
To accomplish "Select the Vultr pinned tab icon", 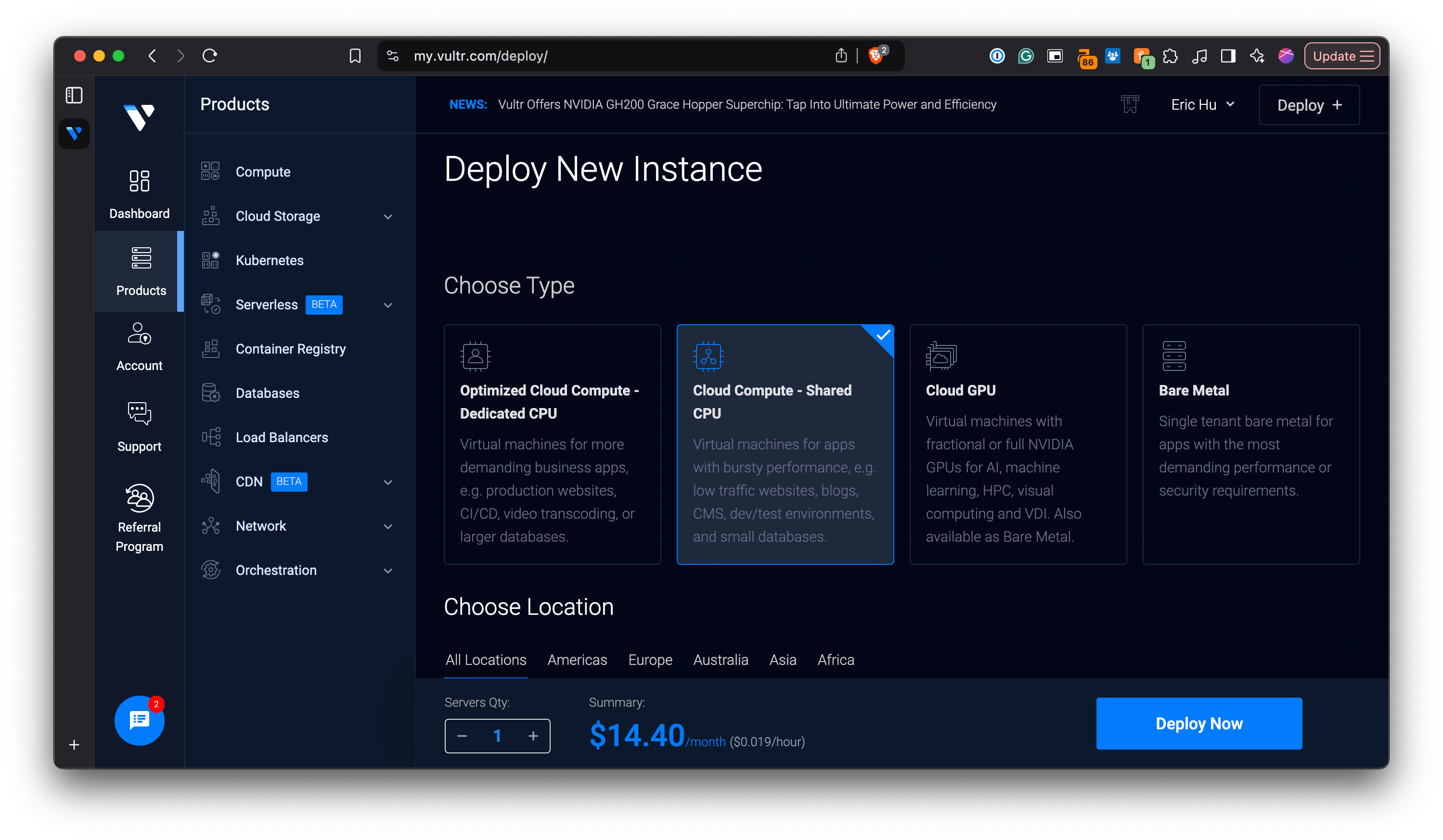I will tap(74, 133).
